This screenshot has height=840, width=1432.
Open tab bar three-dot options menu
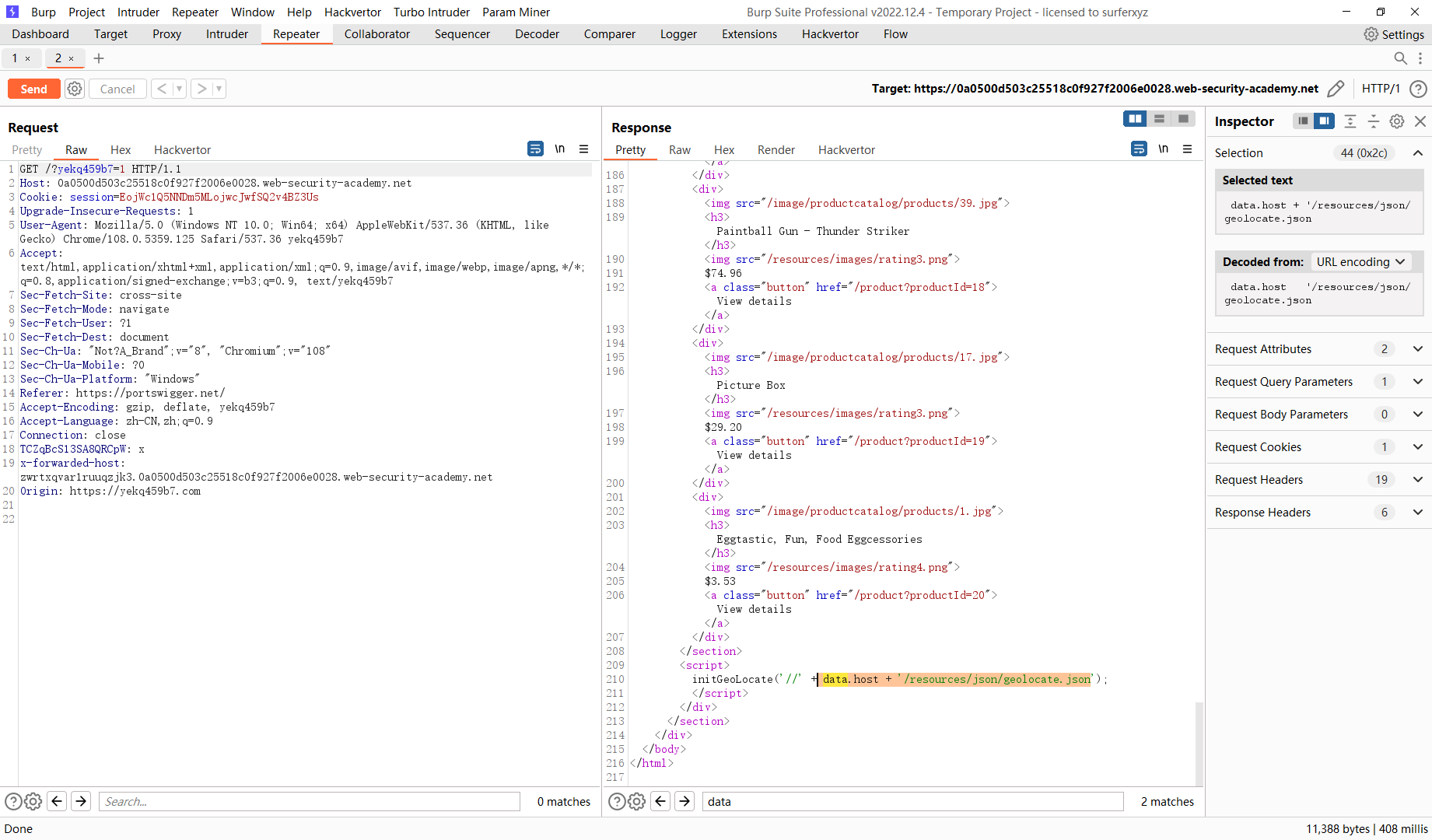click(x=1420, y=58)
